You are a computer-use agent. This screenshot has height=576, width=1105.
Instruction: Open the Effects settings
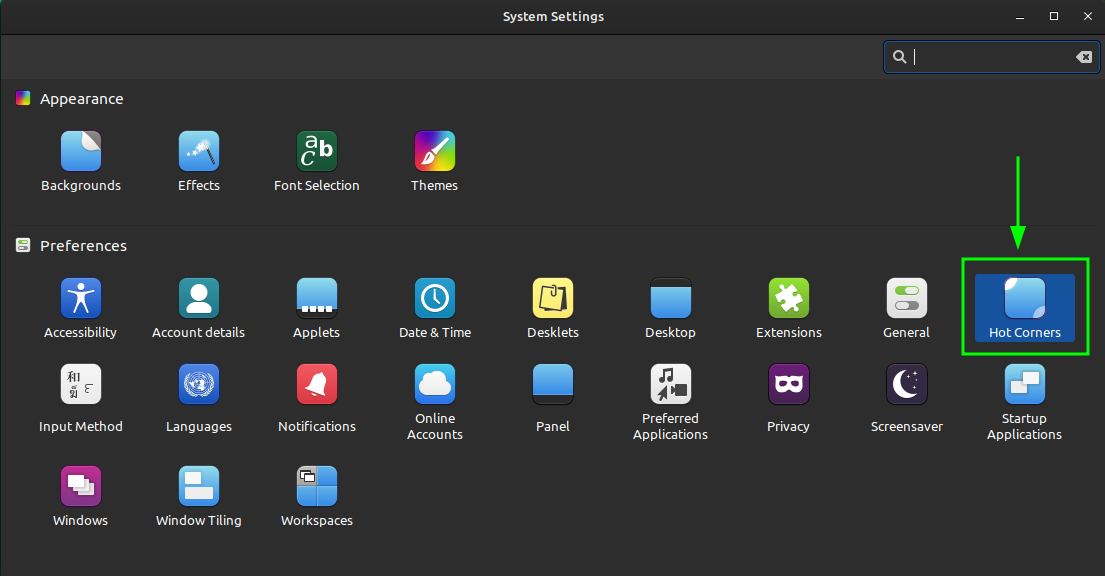198,160
